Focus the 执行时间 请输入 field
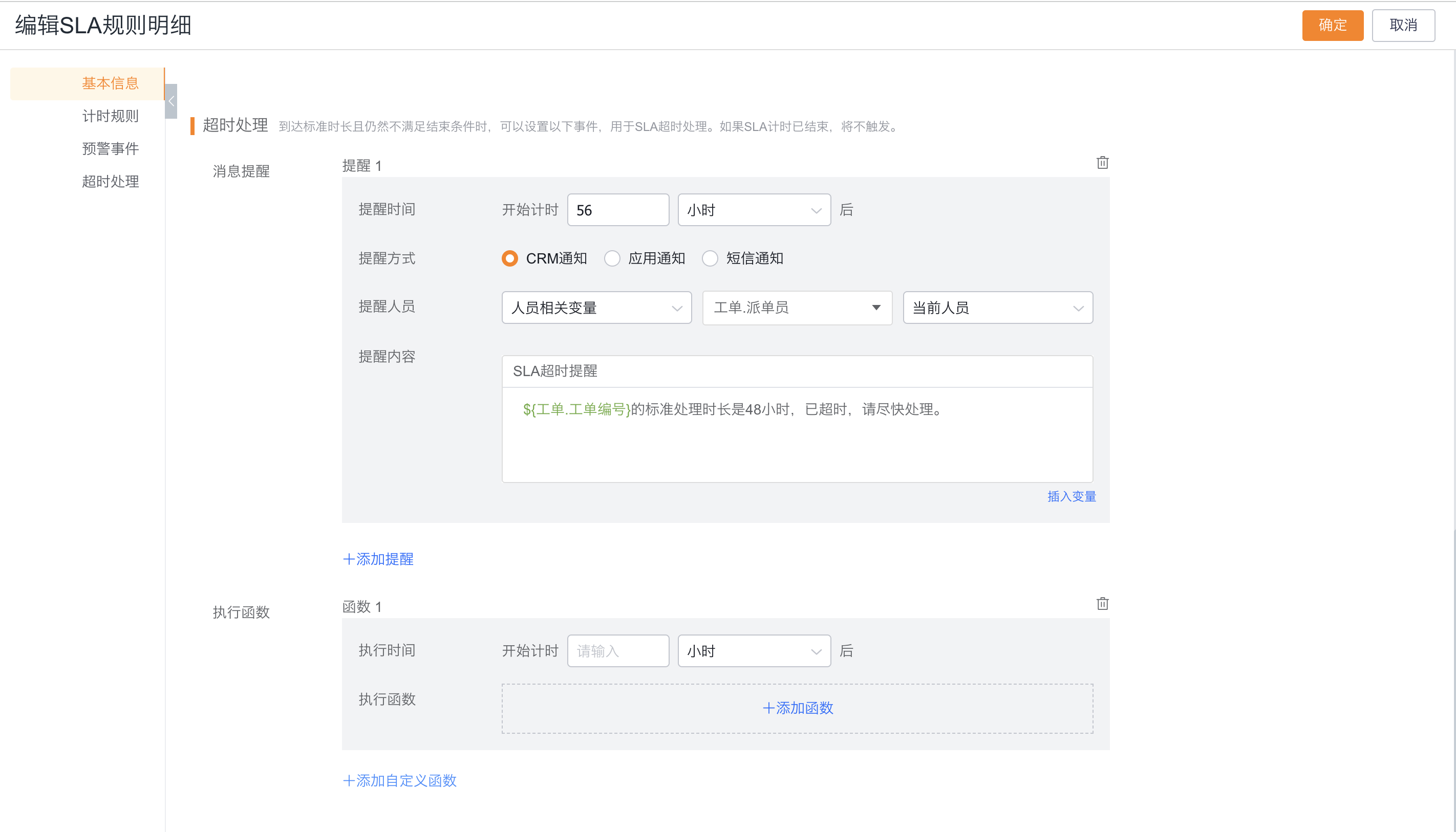The height and width of the screenshot is (832, 1456). [618, 651]
